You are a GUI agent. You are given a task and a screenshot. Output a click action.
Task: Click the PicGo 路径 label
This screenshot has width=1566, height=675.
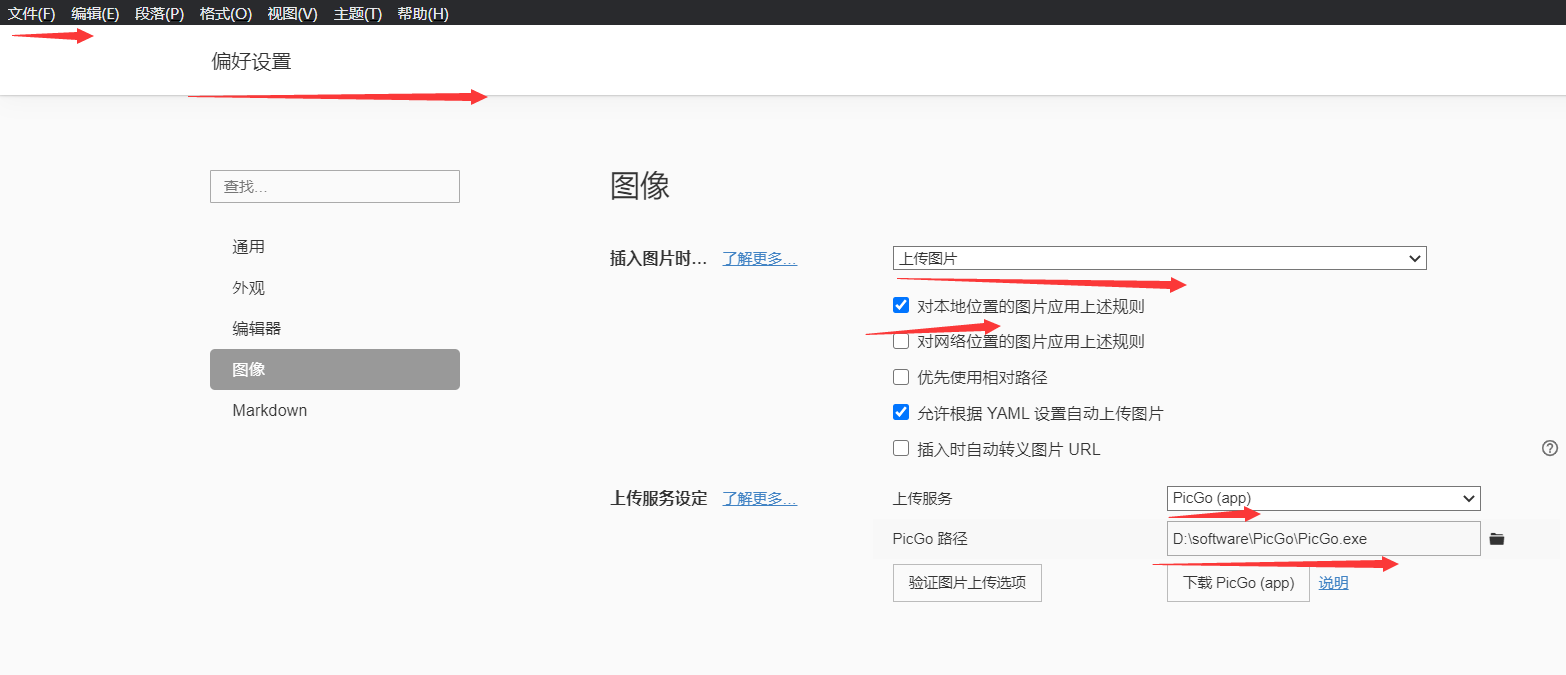pos(930,539)
